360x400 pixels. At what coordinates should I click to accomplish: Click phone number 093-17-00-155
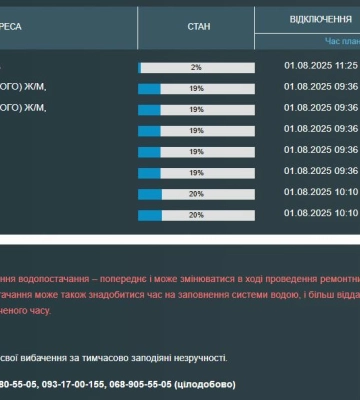(x=72, y=384)
